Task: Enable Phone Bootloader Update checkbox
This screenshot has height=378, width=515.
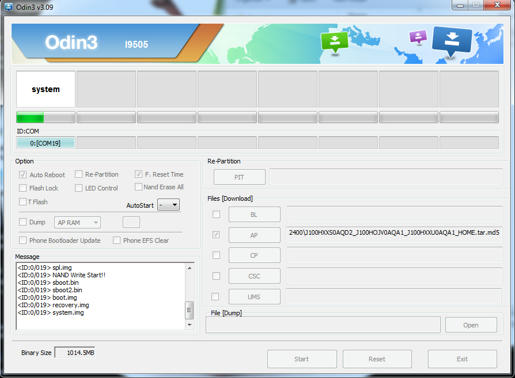Action: coord(23,240)
